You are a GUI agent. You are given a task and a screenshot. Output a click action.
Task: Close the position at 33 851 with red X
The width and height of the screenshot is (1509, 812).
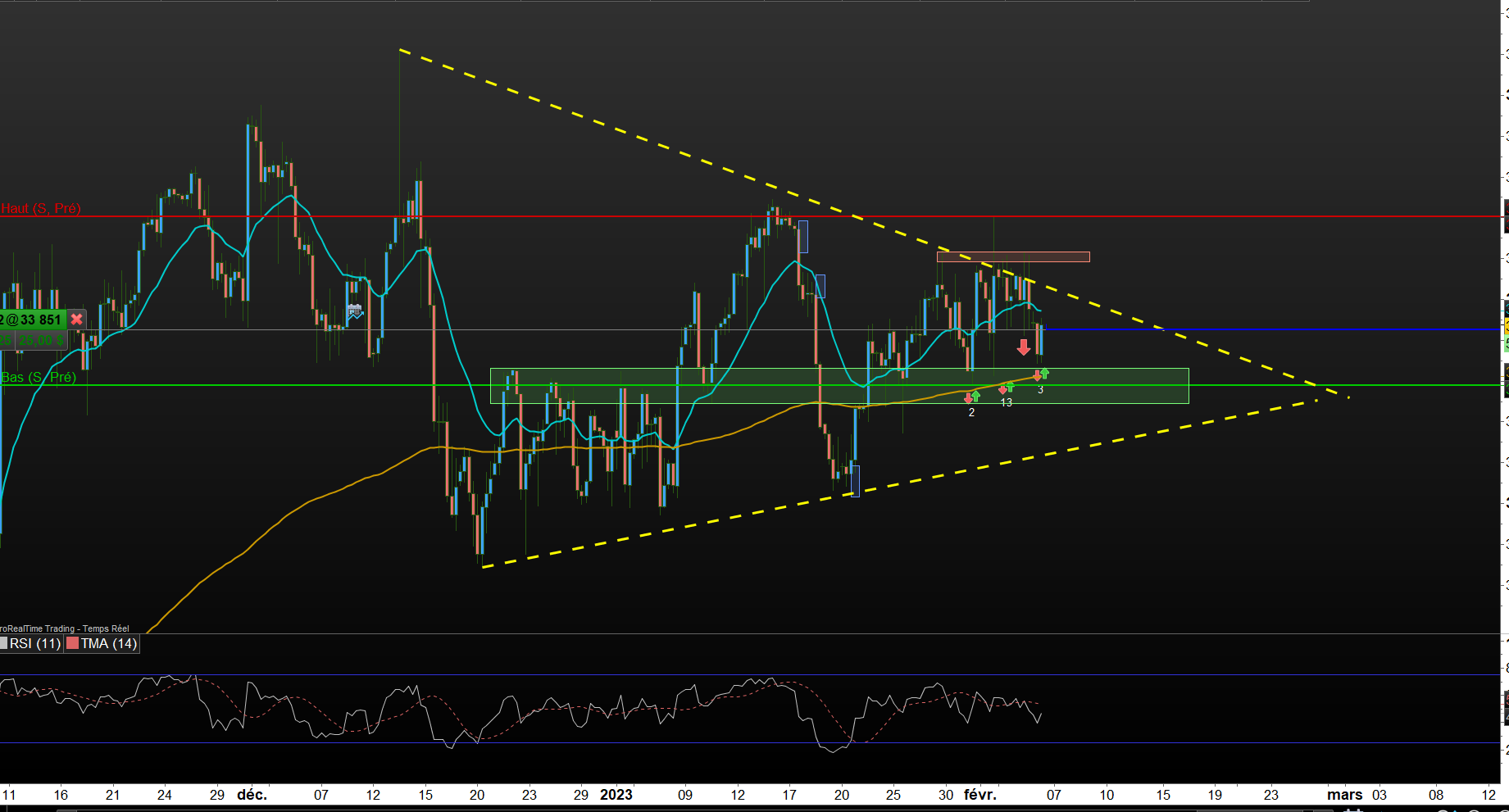click(76, 320)
